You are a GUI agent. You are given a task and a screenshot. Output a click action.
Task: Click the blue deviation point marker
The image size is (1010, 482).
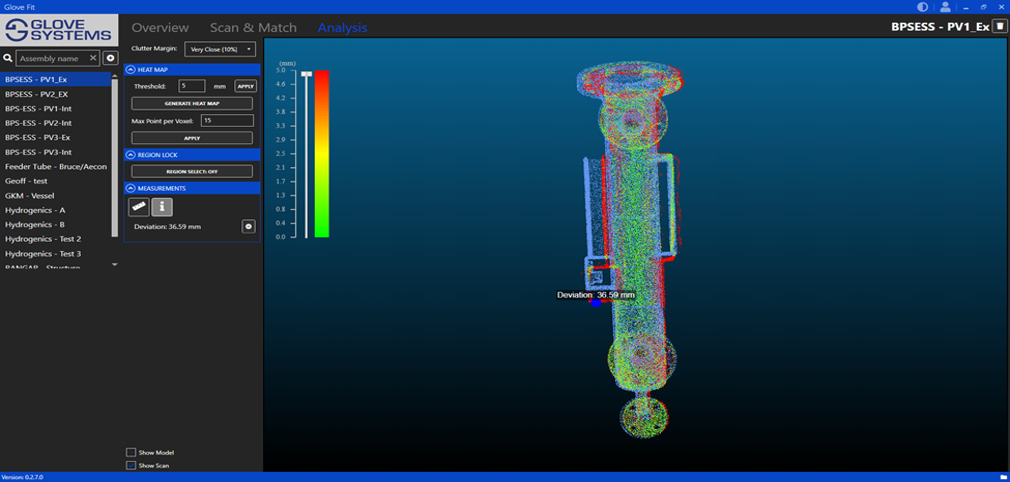(596, 302)
